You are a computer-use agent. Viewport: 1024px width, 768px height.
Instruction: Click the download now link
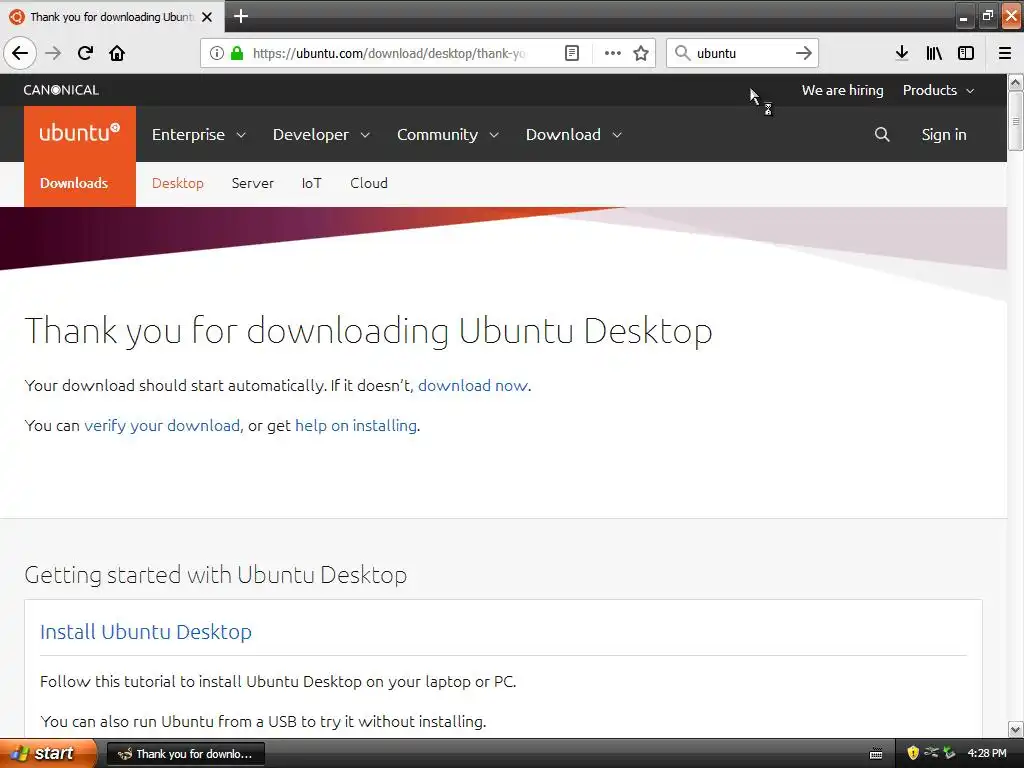pos(473,385)
